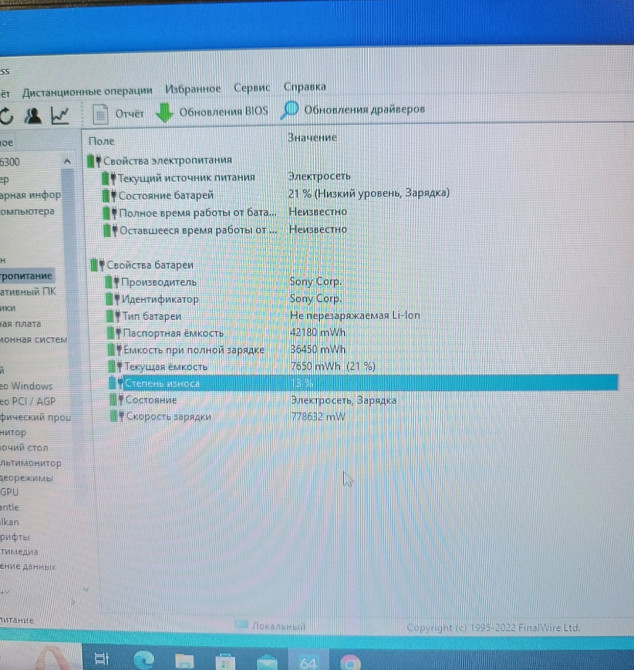
Task: Select Системная плата tree item
Action: tap(21, 324)
